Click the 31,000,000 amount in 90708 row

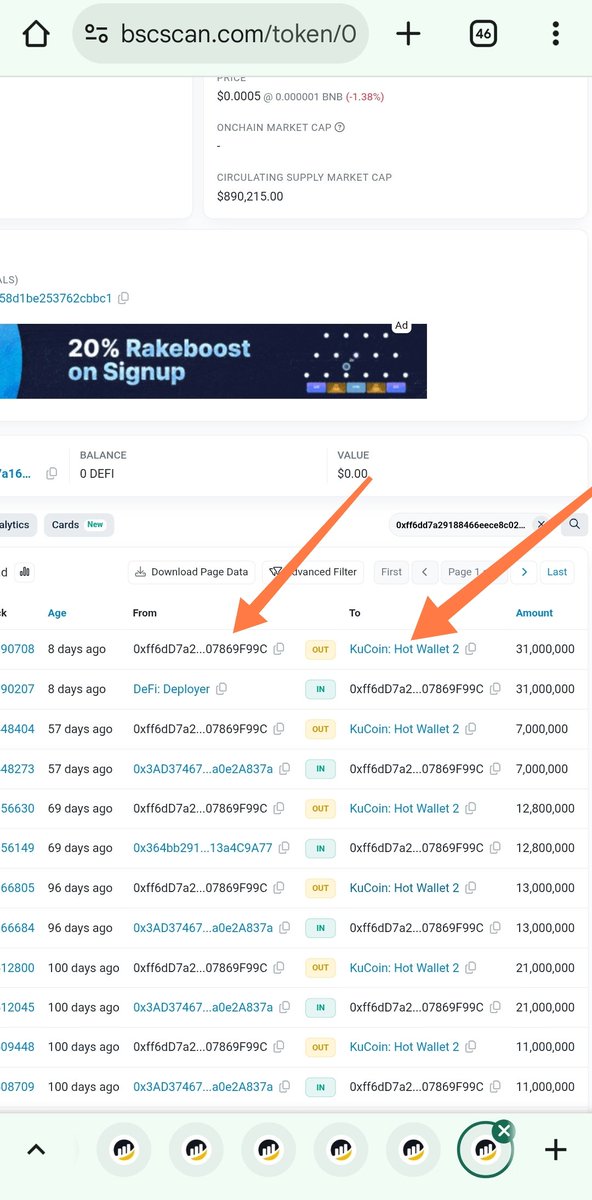[x=545, y=649]
